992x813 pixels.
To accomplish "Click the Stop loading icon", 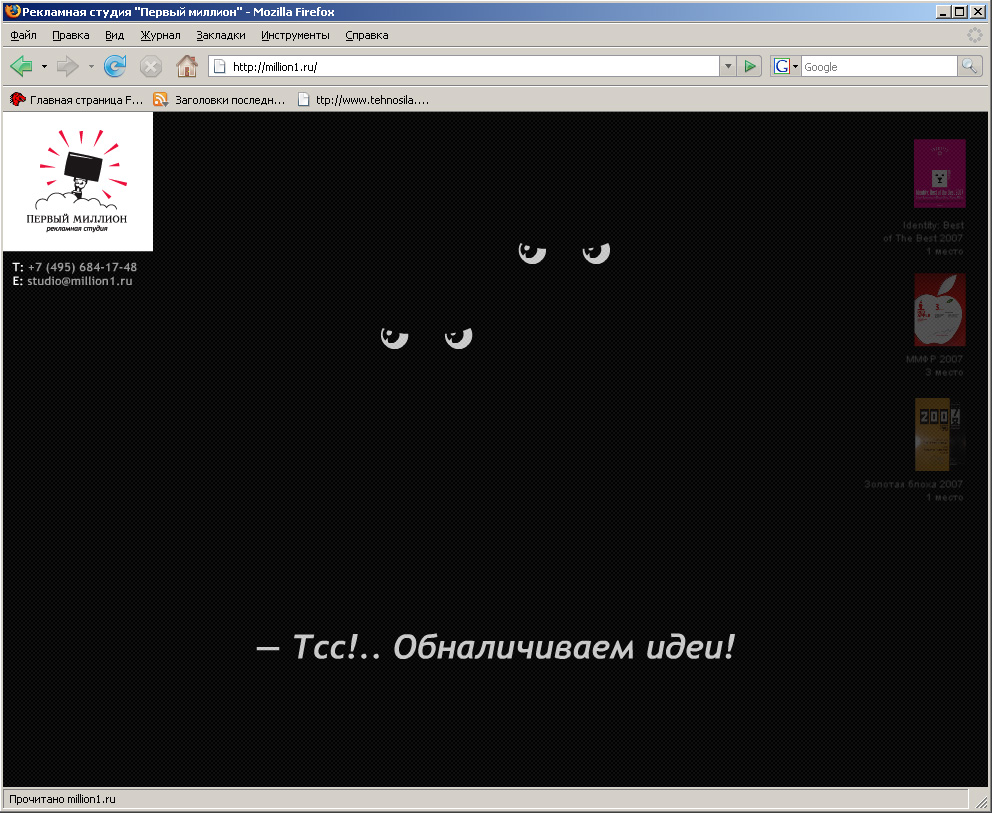I will click(151, 66).
